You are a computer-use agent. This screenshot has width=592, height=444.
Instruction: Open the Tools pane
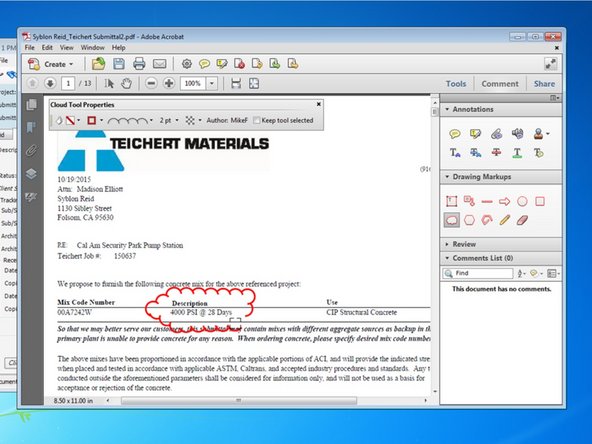tap(456, 84)
